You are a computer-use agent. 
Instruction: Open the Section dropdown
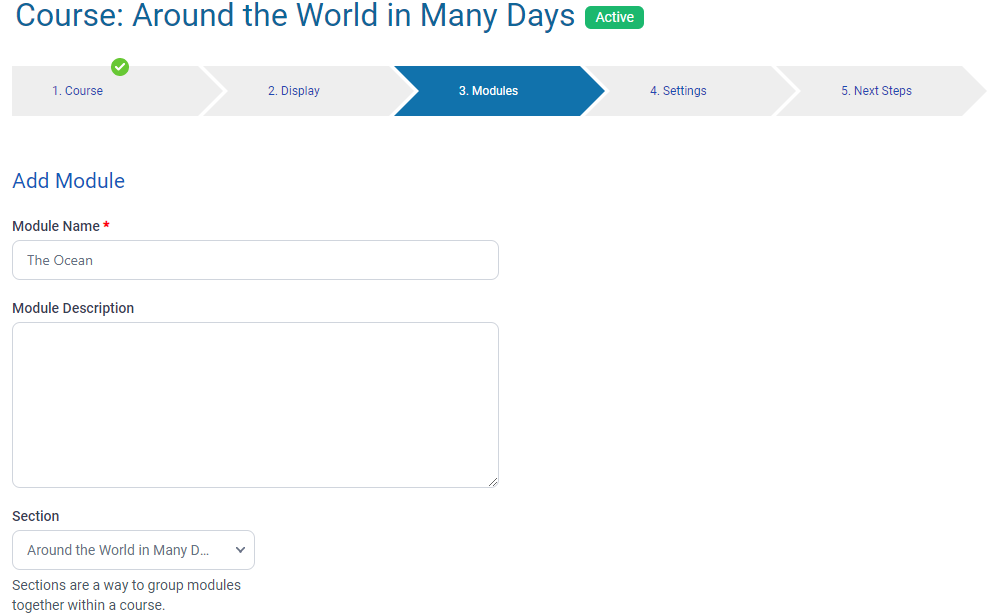coord(133,550)
